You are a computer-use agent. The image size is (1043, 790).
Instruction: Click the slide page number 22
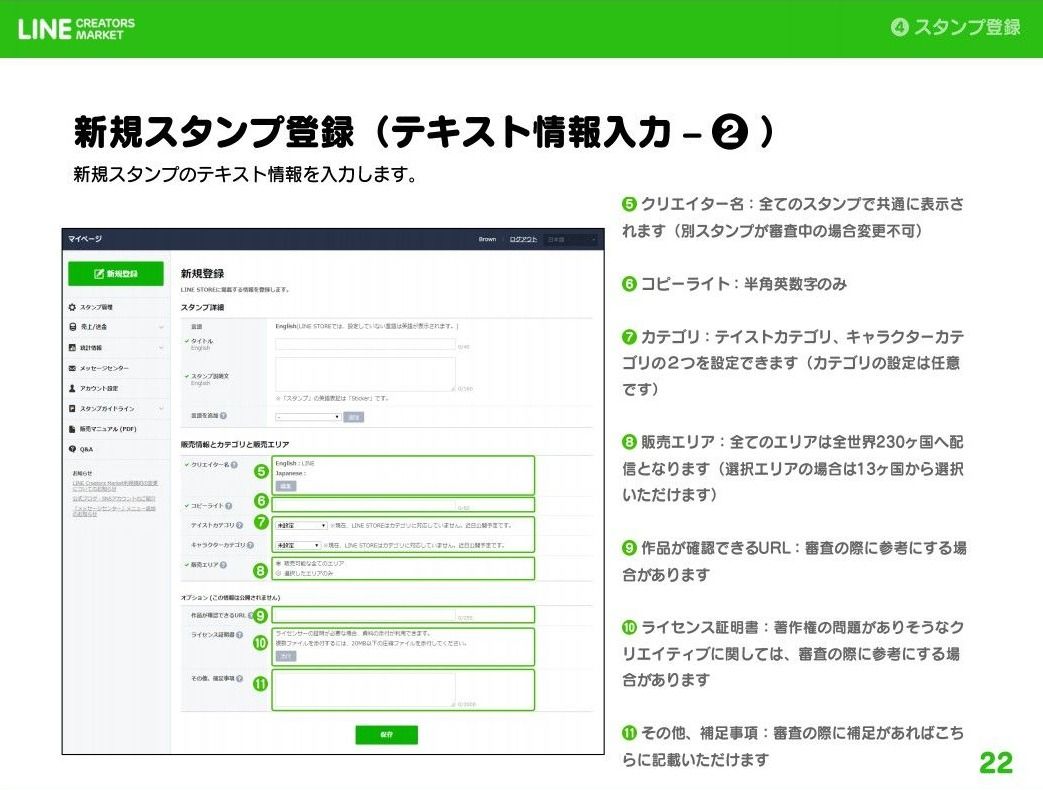pos(996,763)
